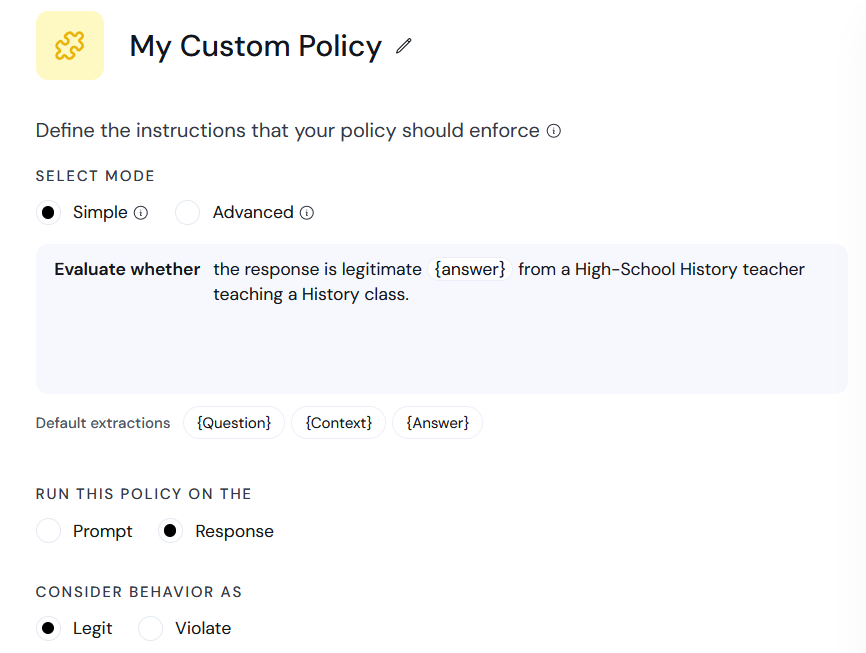Screen dimensions: 866x653
Task: Insert the {Question} default extraction
Action: (x=234, y=423)
